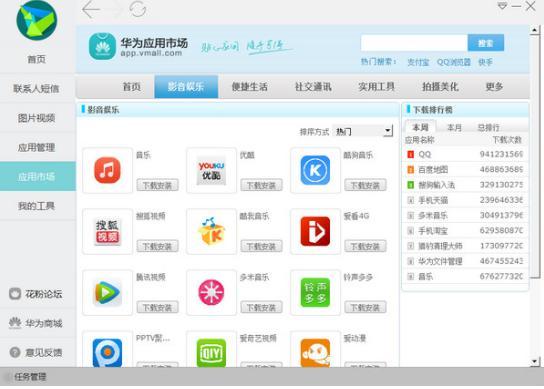Click 下载安装 for 优酷
Screen dimensions: 544x389
tap(261, 185)
